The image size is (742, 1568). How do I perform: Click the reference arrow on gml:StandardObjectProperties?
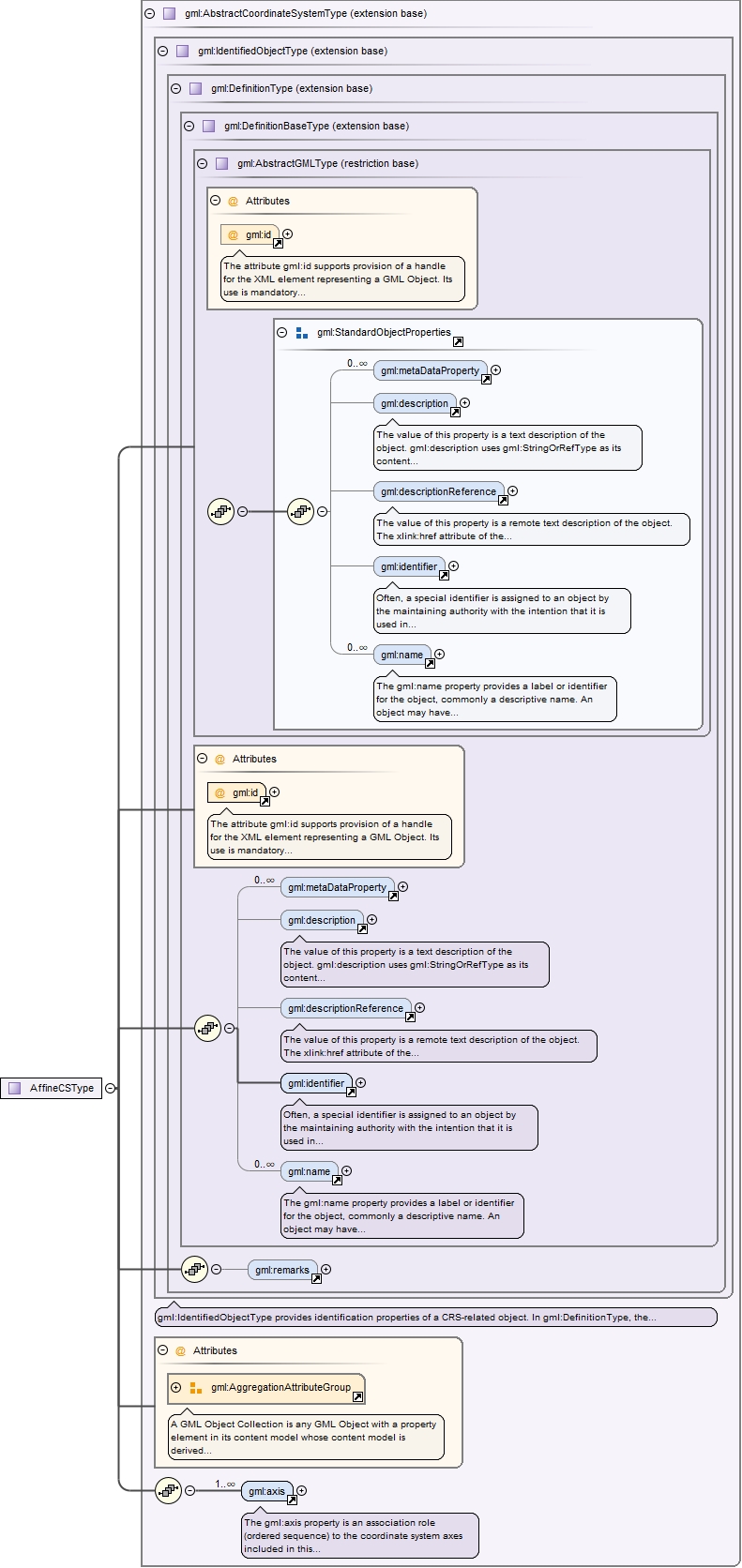click(x=458, y=341)
